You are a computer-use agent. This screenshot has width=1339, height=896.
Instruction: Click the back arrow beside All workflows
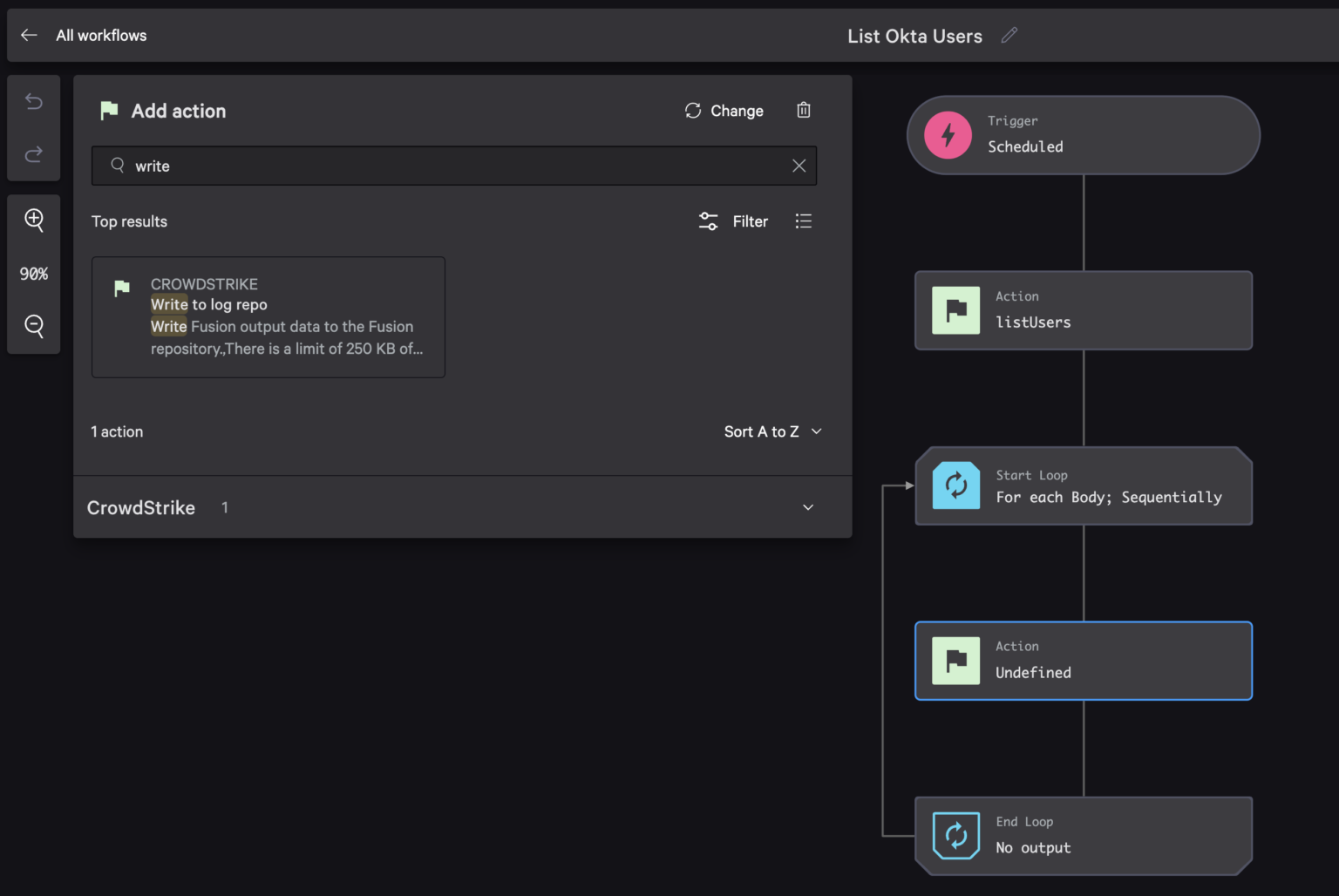29,35
